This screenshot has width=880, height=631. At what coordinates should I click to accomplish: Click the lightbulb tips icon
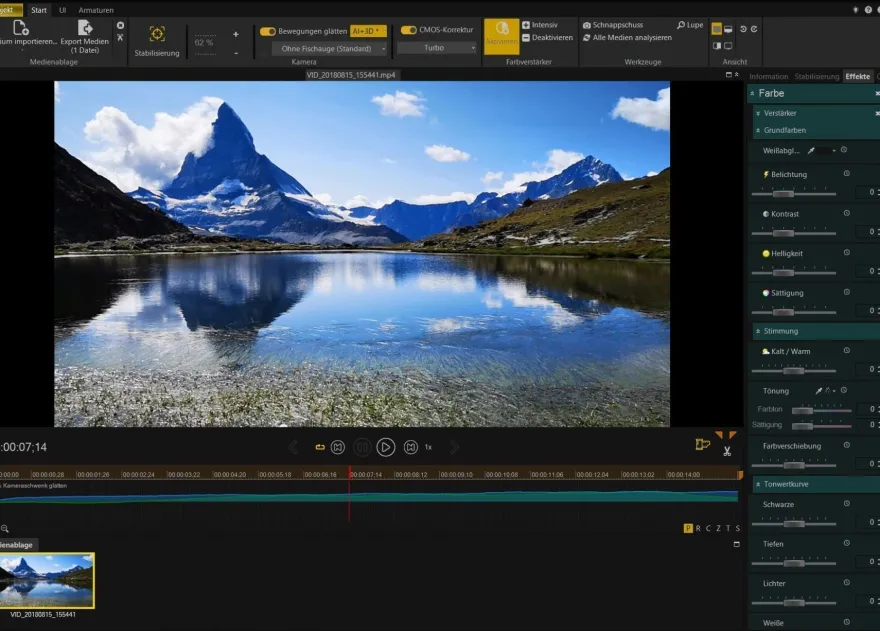[x=855, y=10]
